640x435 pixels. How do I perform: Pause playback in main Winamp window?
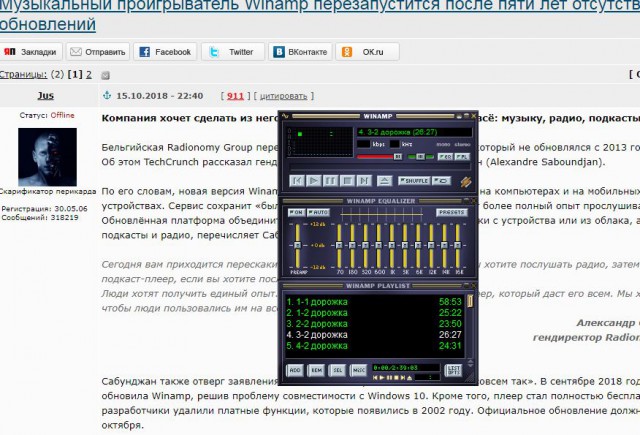(330, 180)
